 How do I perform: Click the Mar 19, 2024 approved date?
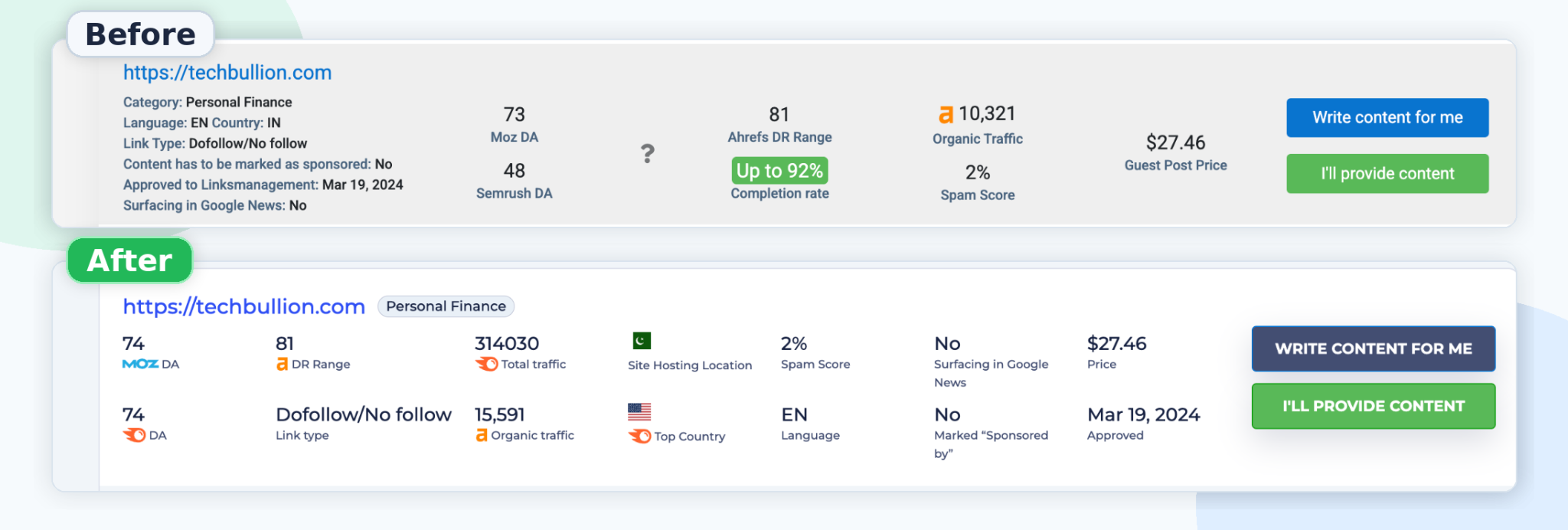point(1144,414)
